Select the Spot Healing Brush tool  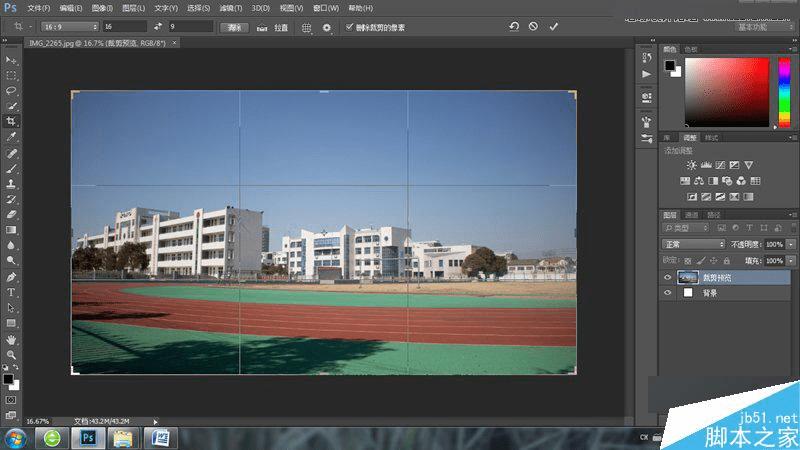click(11, 153)
